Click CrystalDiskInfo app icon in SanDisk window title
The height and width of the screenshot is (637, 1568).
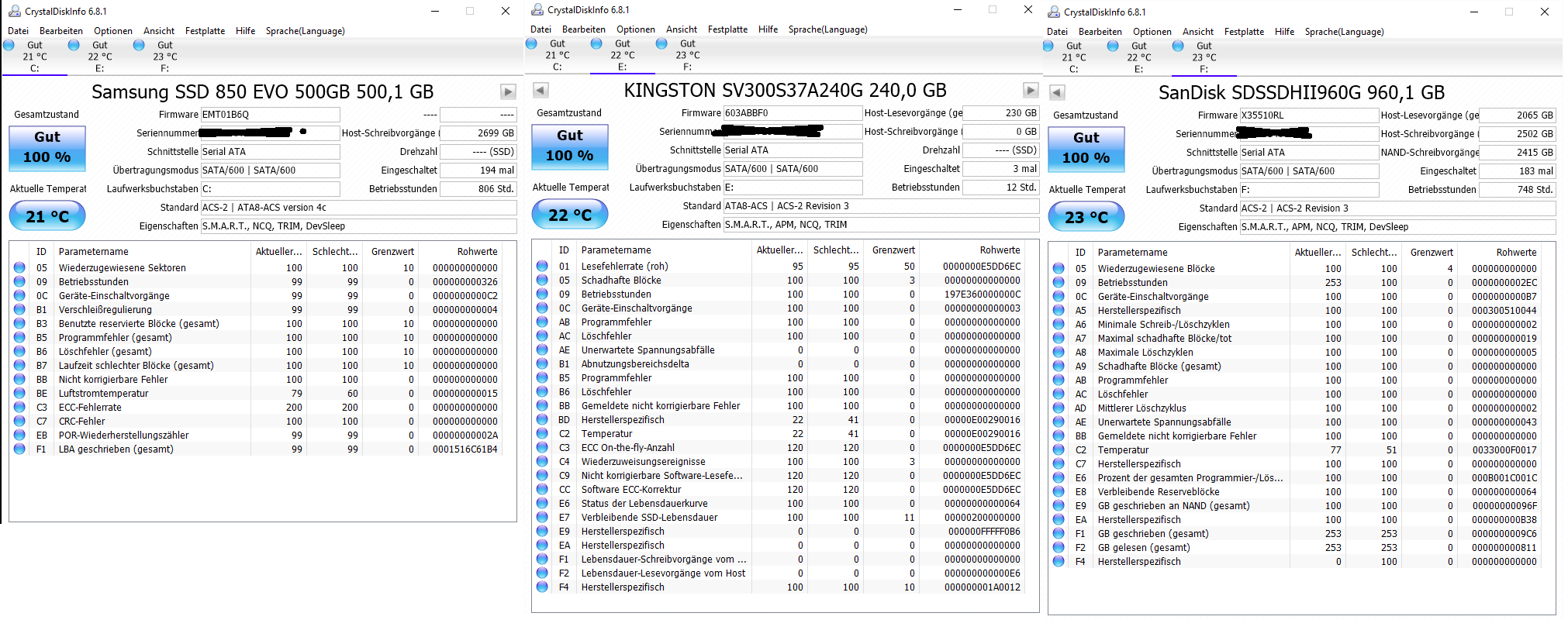coord(1053,12)
